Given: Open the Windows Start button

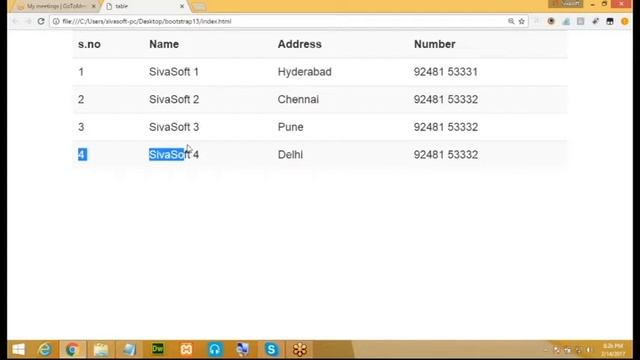Looking at the screenshot, I should click(18, 349).
